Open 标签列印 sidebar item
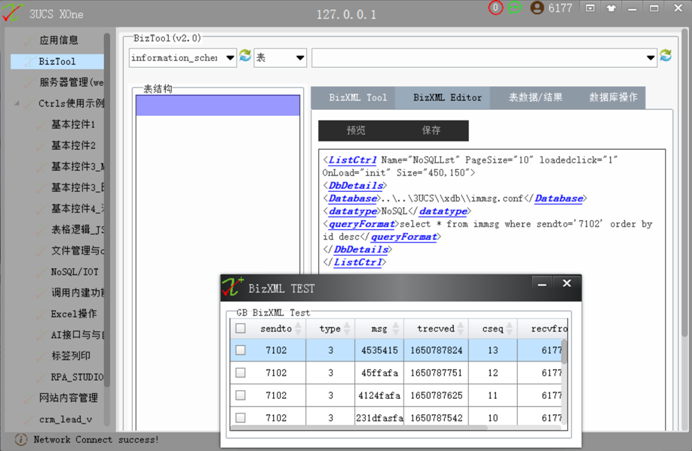Viewport: 692px width, 451px height. 71,356
